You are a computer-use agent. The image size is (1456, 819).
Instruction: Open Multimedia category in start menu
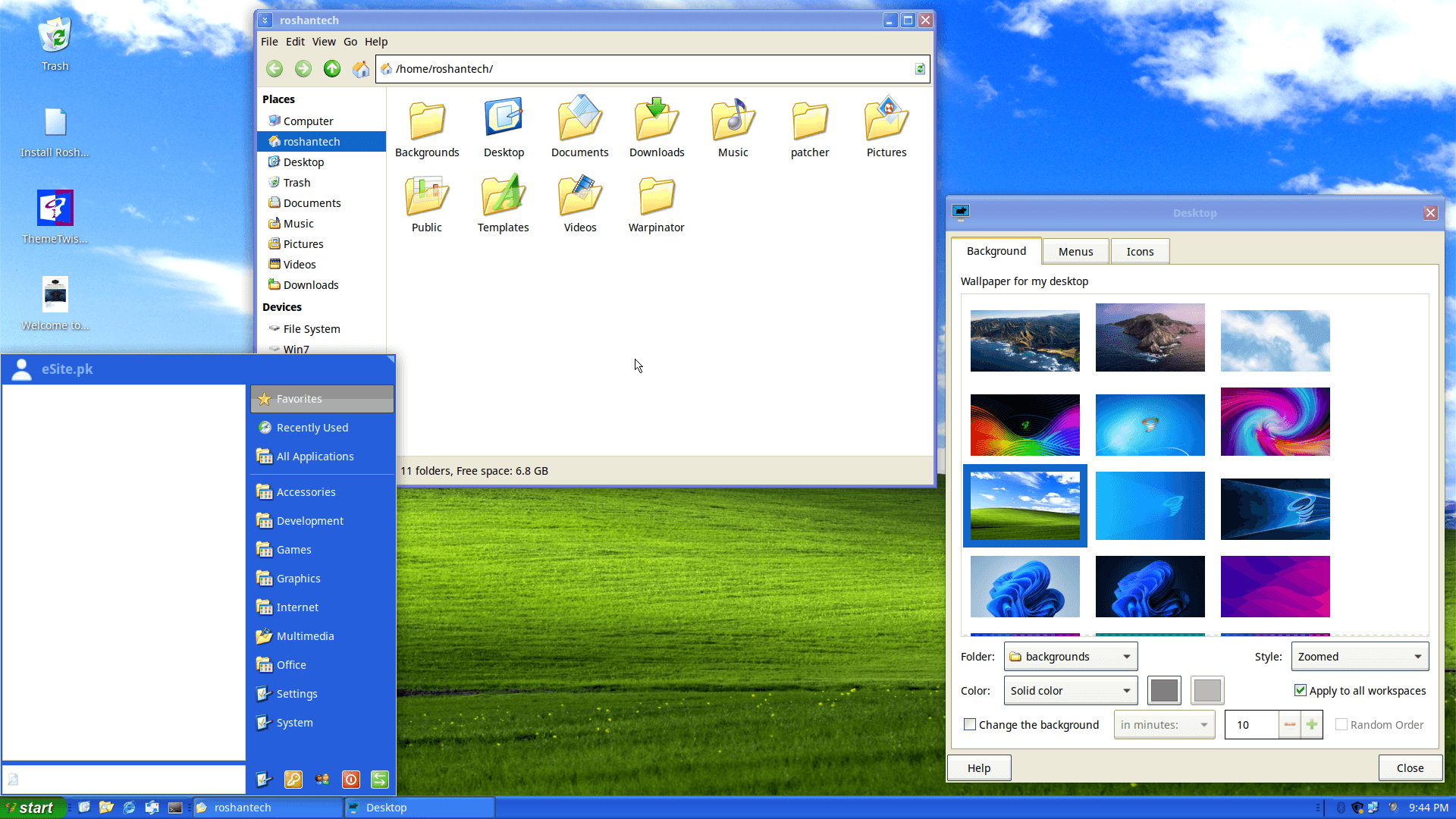(x=322, y=636)
